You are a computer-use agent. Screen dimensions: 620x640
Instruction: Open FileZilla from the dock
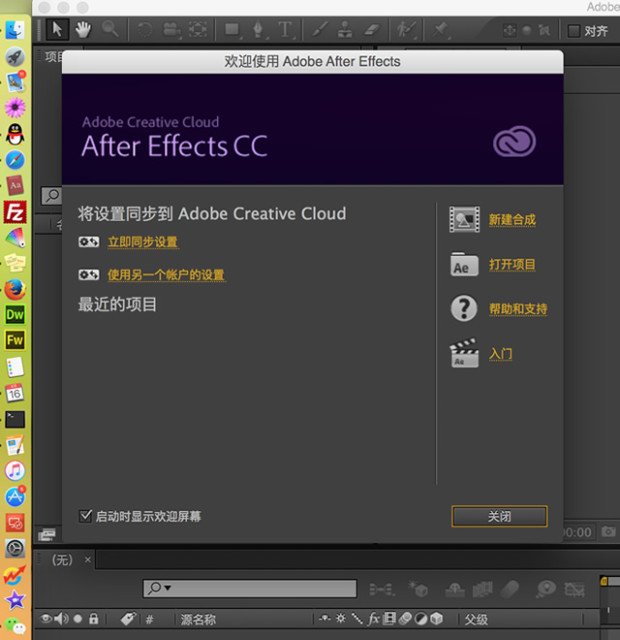coord(15,212)
